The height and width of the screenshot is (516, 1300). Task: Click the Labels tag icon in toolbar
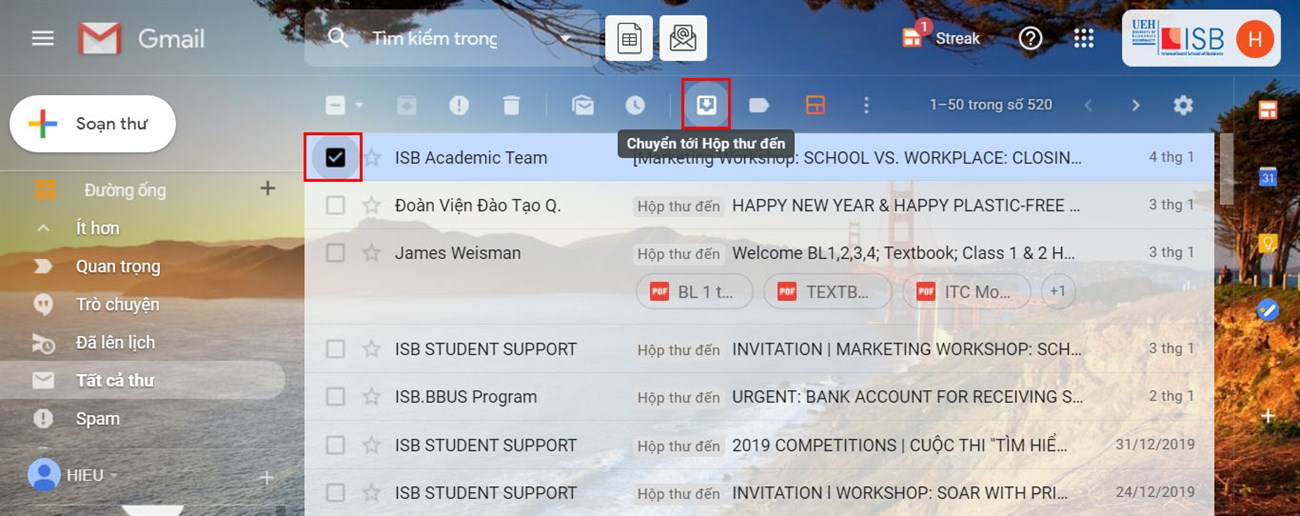coord(759,105)
